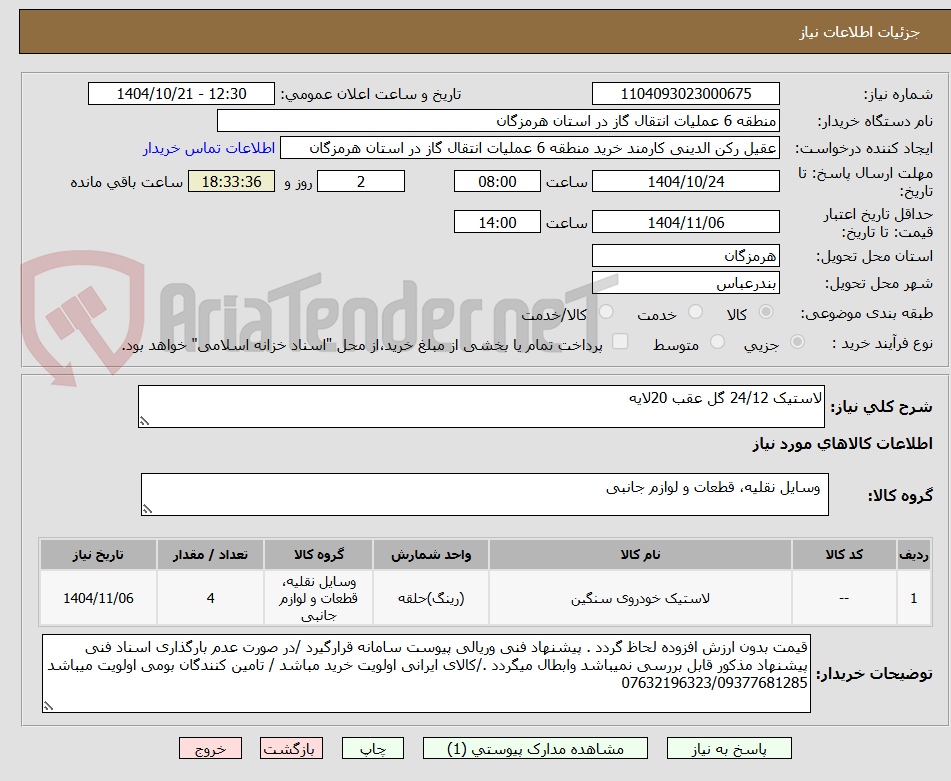Viewport: 951px width, 781px height.
Task: Click the نام دستگاه خریدار field
Action: [498, 121]
